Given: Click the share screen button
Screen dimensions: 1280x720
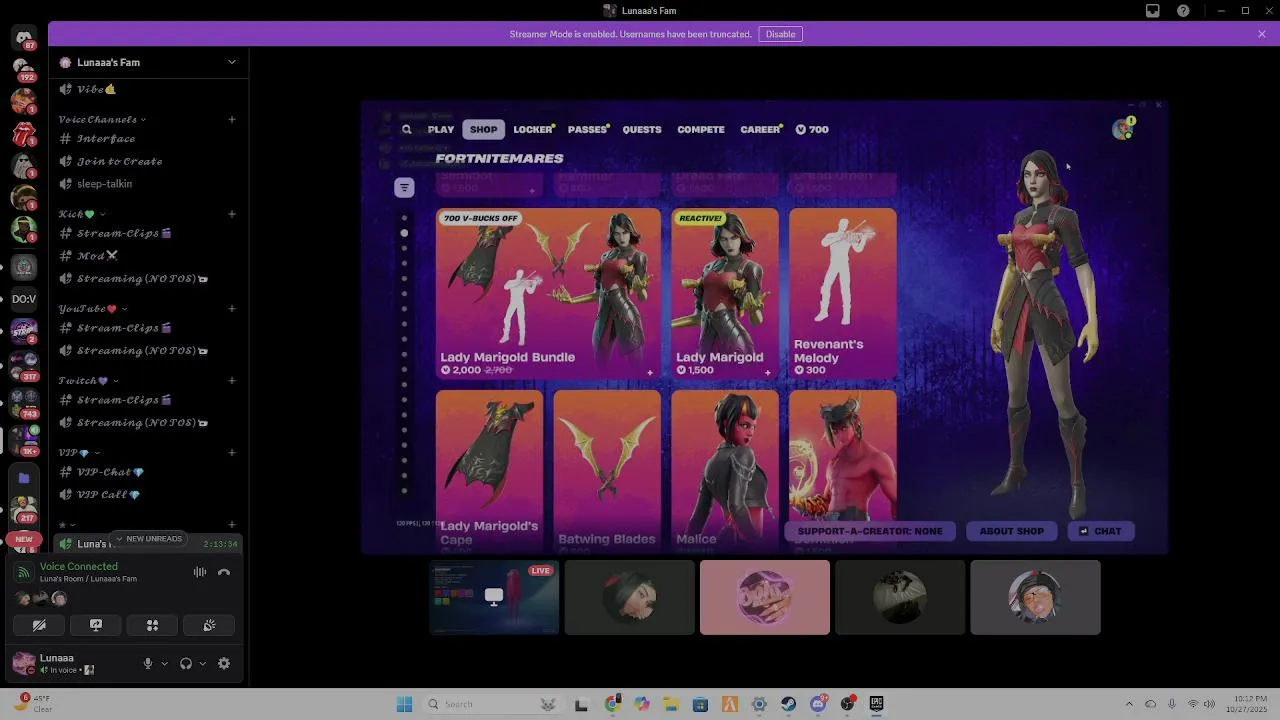Looking at the screenshot, I should click(x=96, y=625).
